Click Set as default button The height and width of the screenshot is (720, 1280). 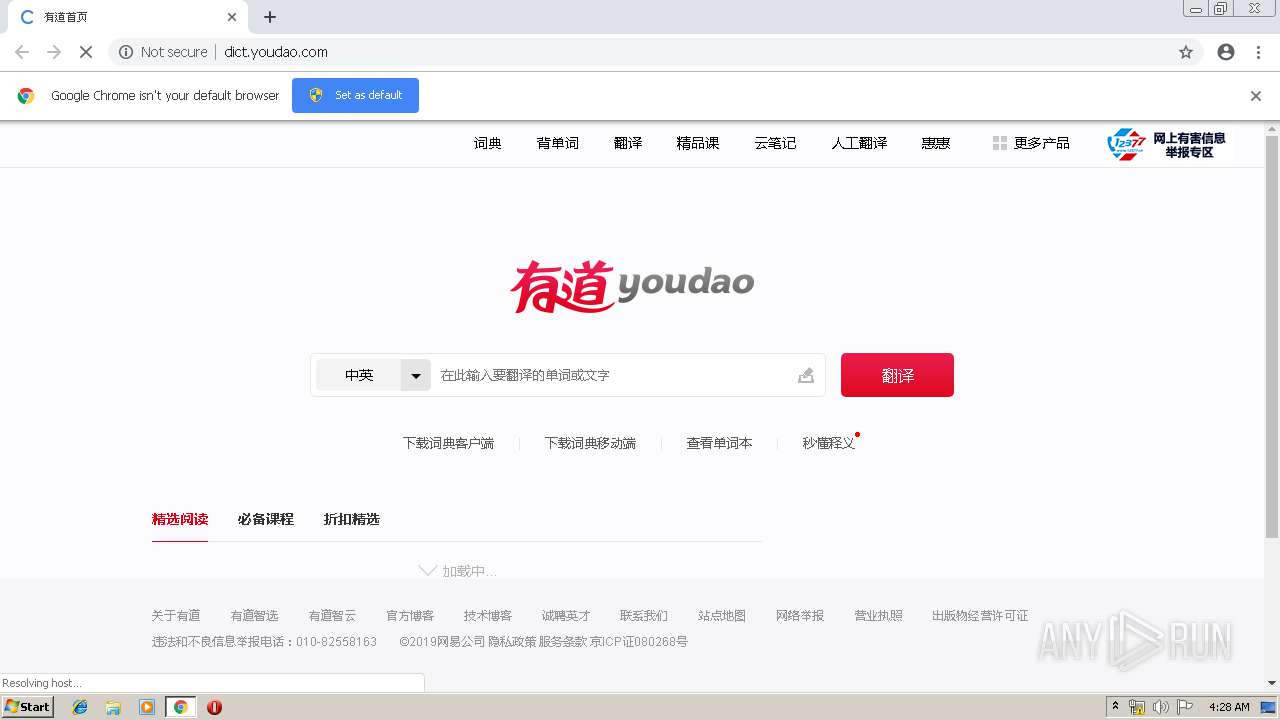point(355,95)
